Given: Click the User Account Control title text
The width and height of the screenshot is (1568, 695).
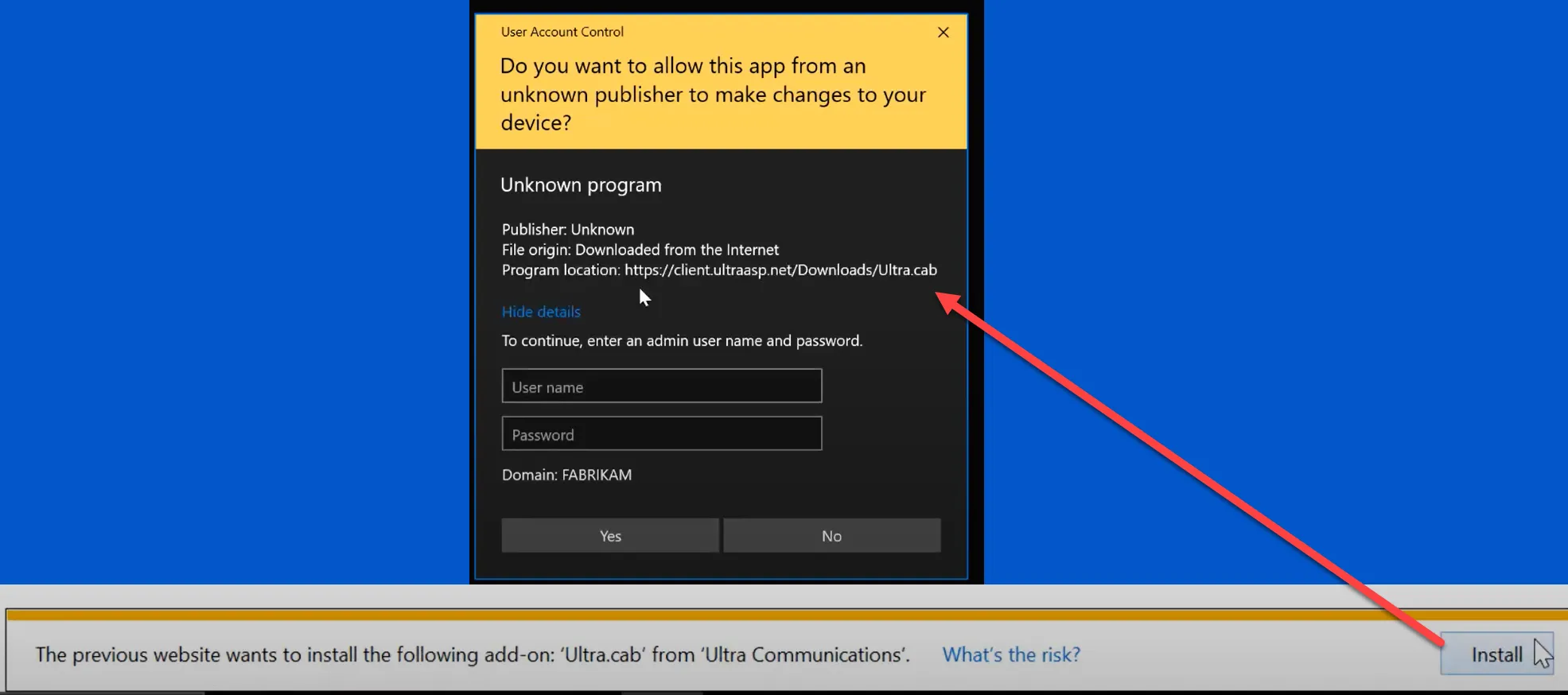Looking at the screenshot, I should tap(562, 32).
